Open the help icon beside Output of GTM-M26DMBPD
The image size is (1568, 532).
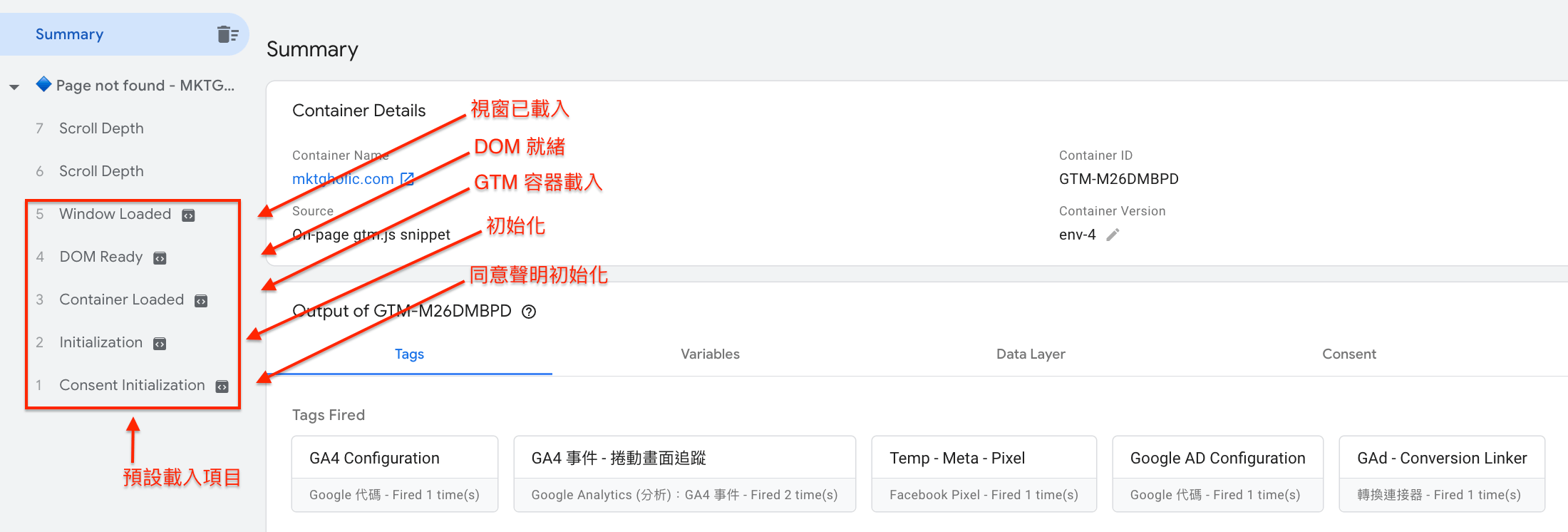pyautogui.click(x=529, y=312)
